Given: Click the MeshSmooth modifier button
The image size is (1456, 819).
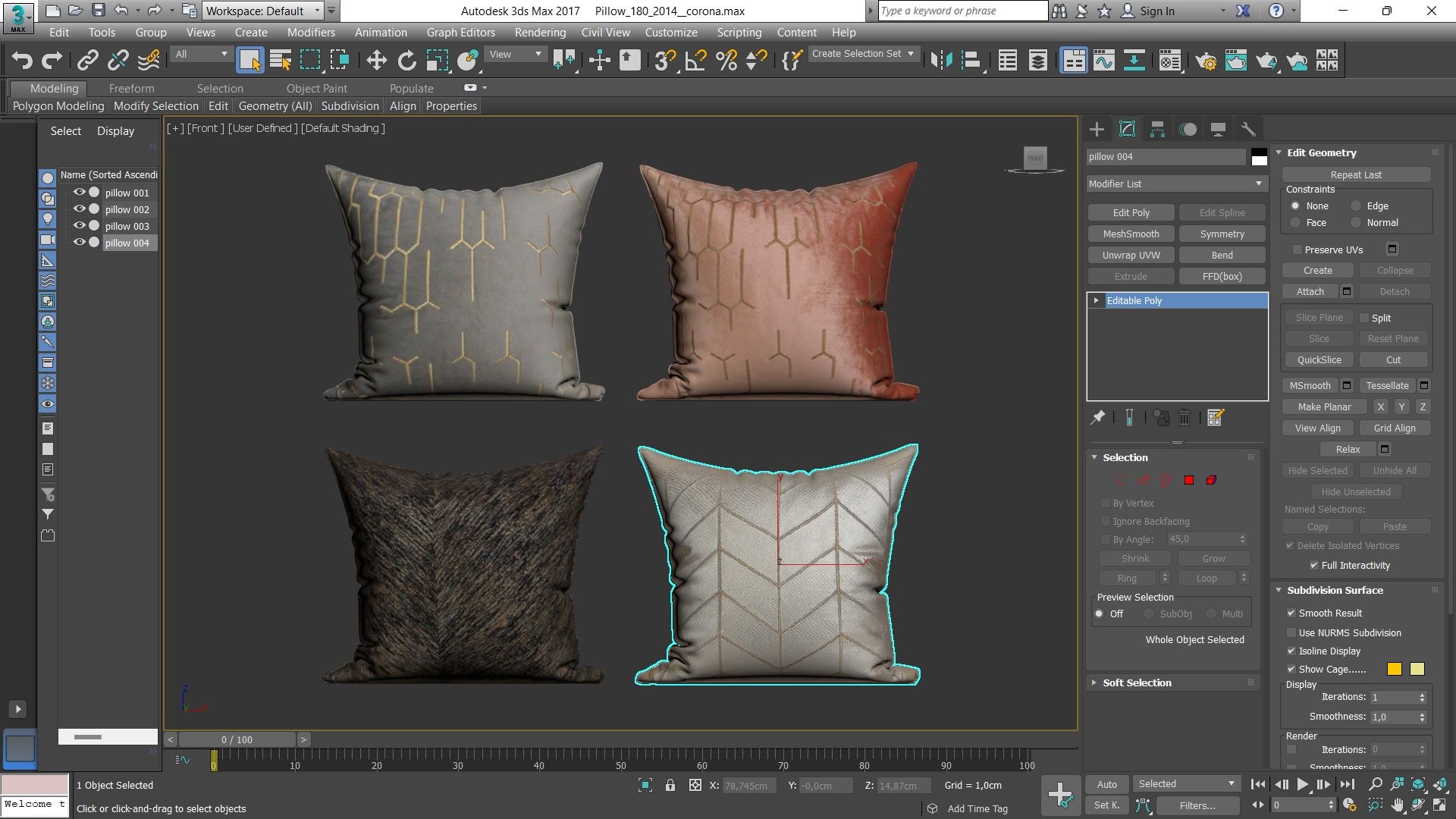Looking at the screenshot, I should (x=1131, y=234).
